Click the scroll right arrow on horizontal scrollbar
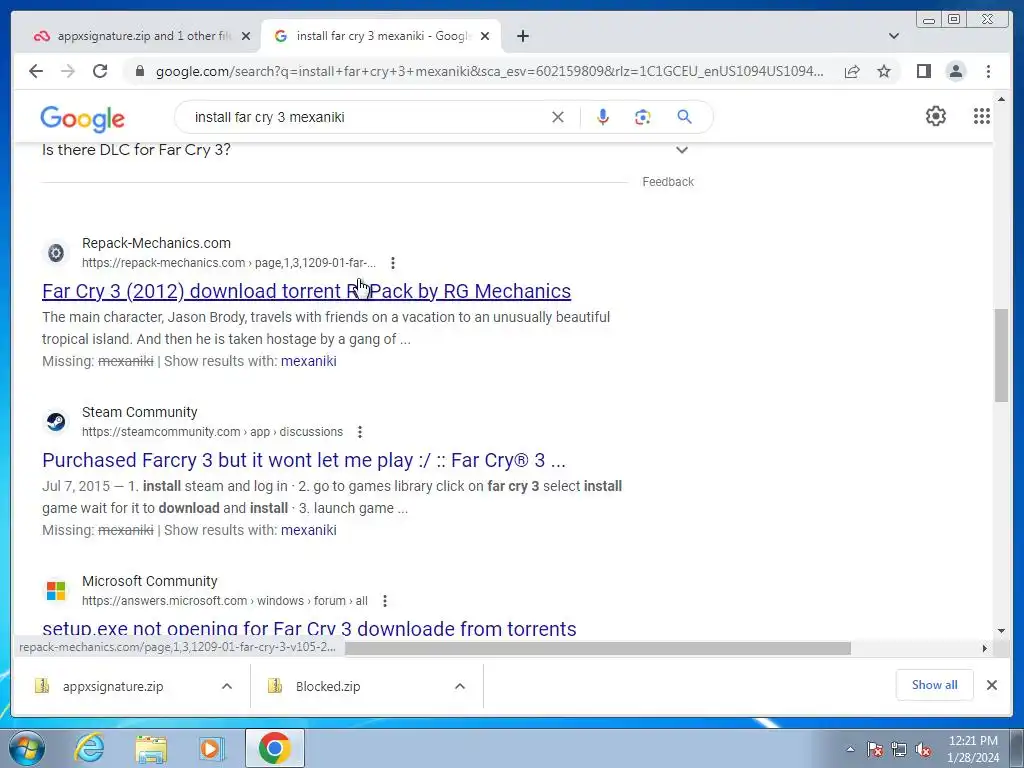The height and width of the screenshot is (768, 1024). tap(984, 648)
